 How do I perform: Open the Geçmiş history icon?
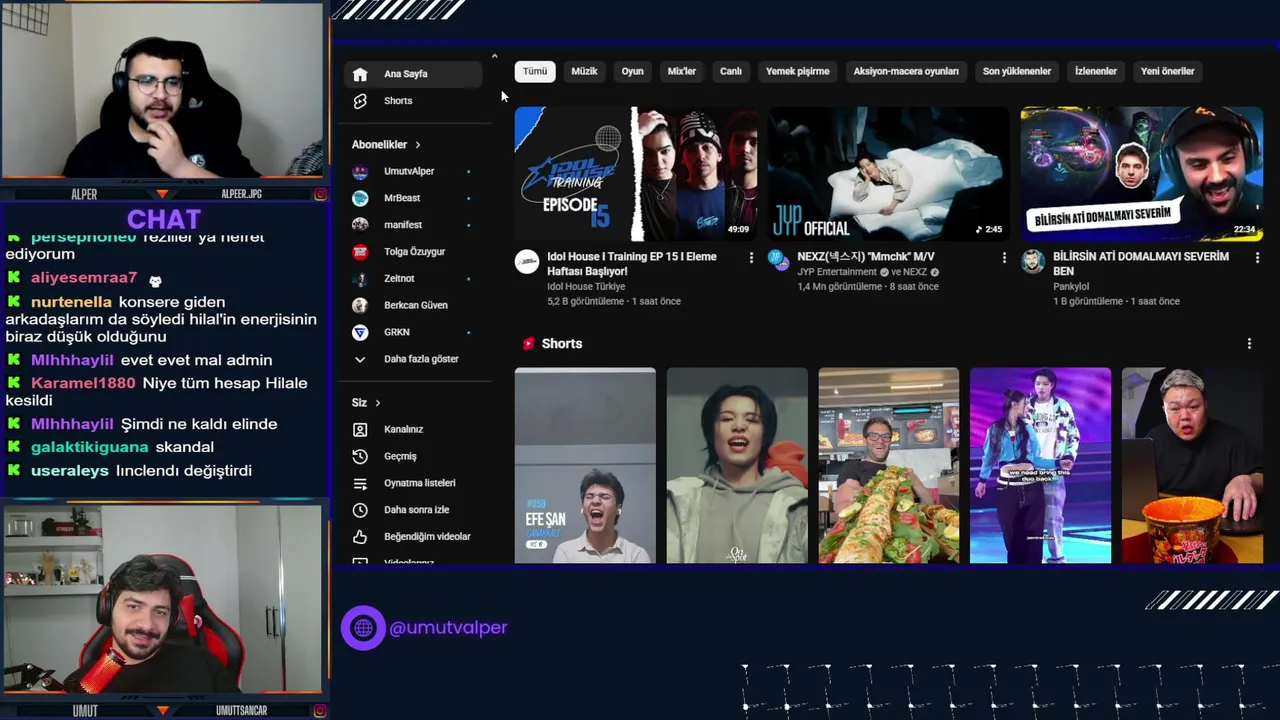(360, 456)
